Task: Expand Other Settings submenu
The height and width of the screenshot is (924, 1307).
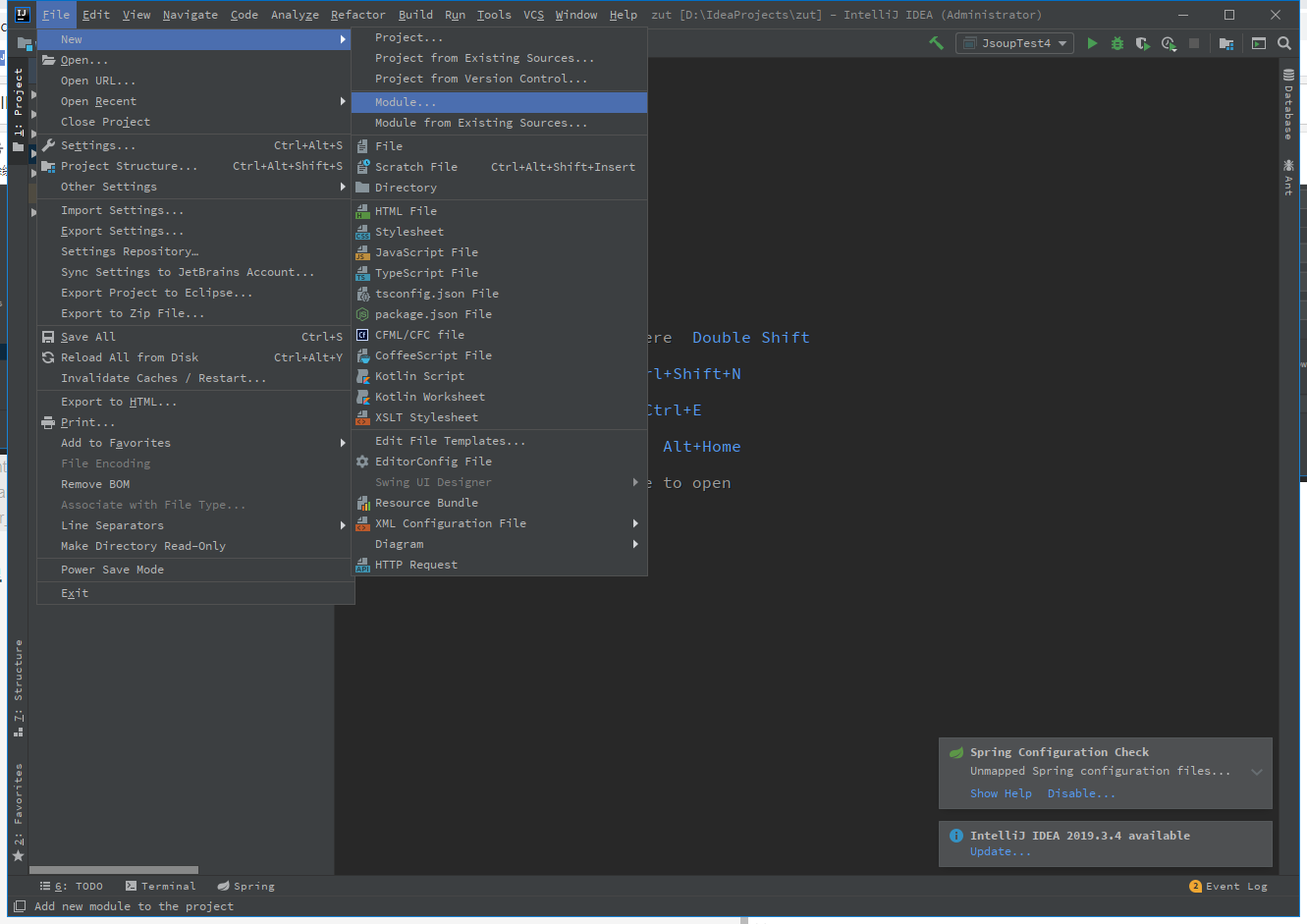Action: pos(195,187)
